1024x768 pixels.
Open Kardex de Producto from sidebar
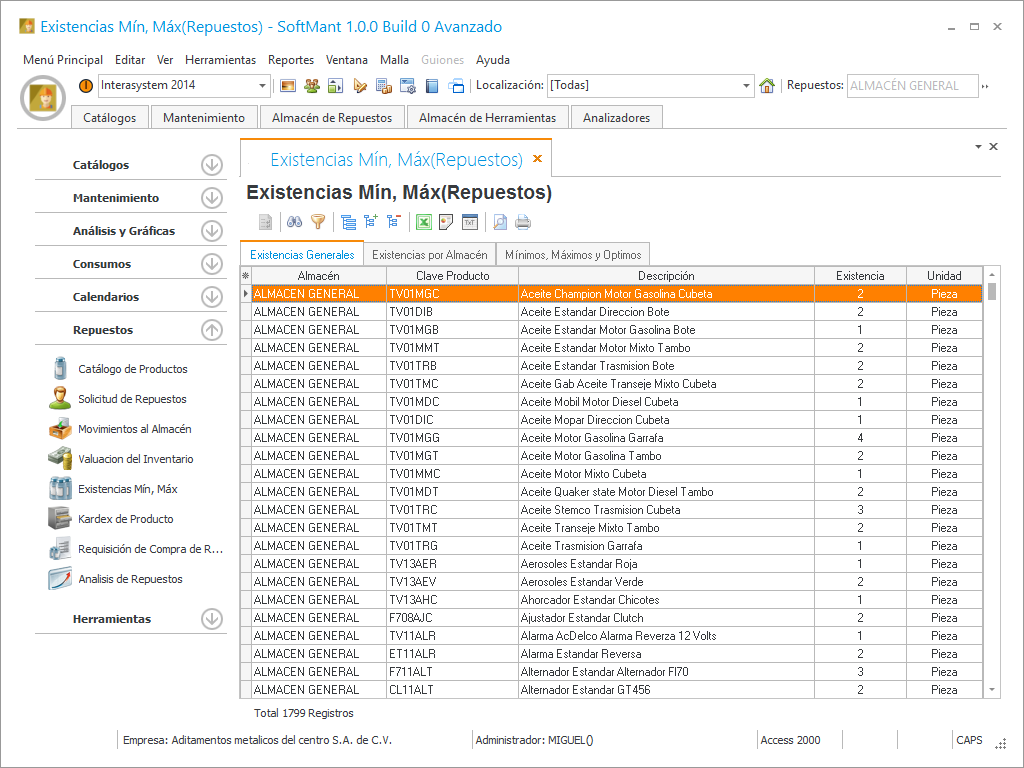125,519
